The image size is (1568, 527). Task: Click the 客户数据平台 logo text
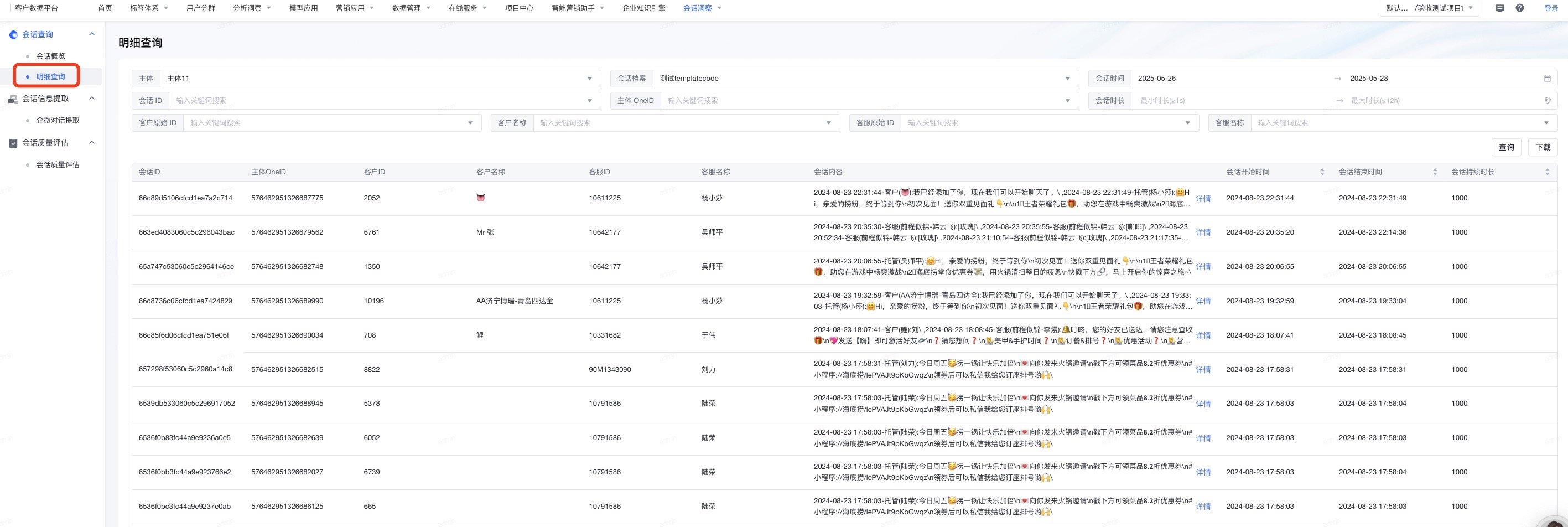tap(37, 8)
